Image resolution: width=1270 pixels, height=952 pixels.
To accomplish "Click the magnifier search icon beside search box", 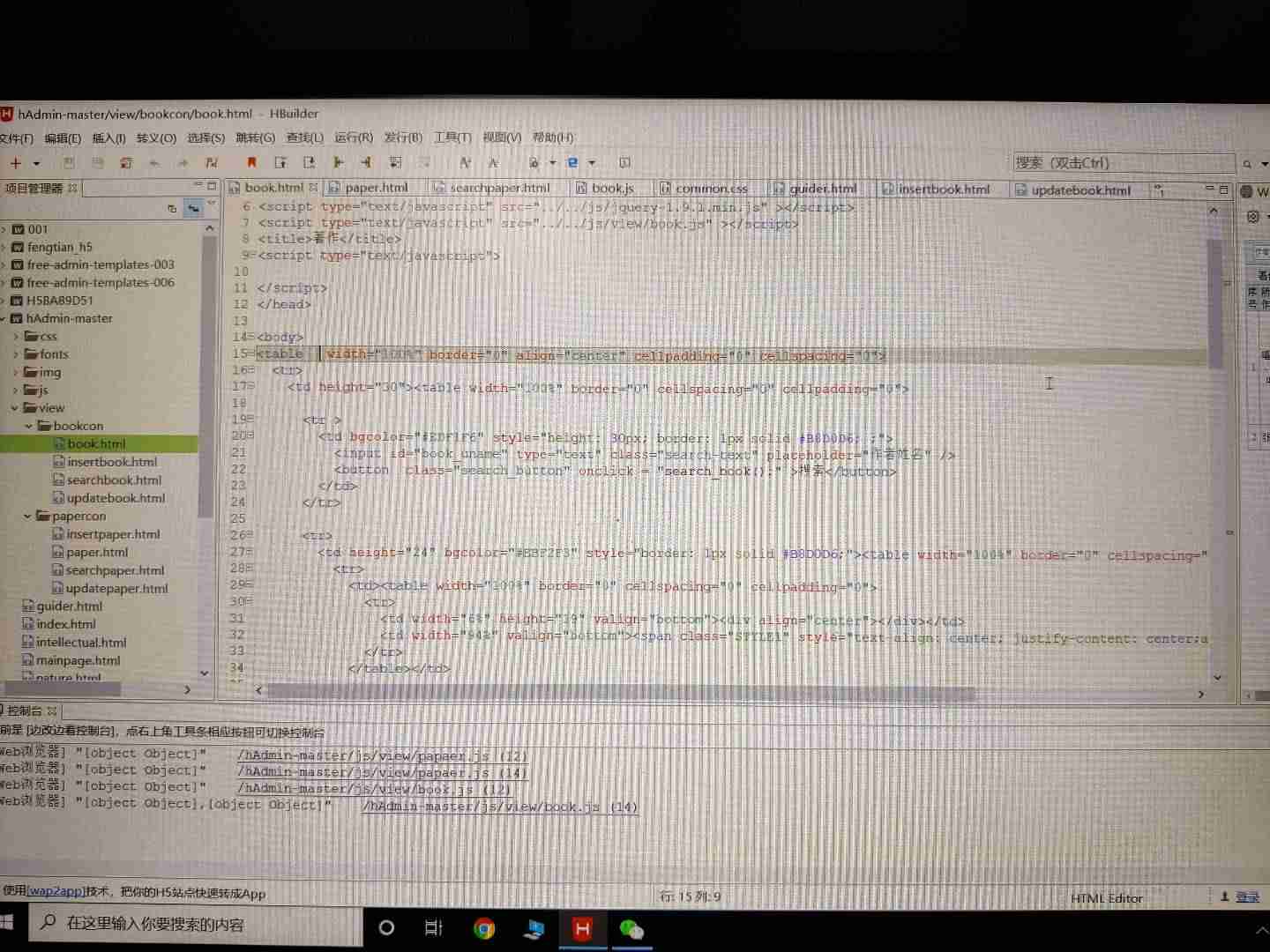I will pos(1247,164).
